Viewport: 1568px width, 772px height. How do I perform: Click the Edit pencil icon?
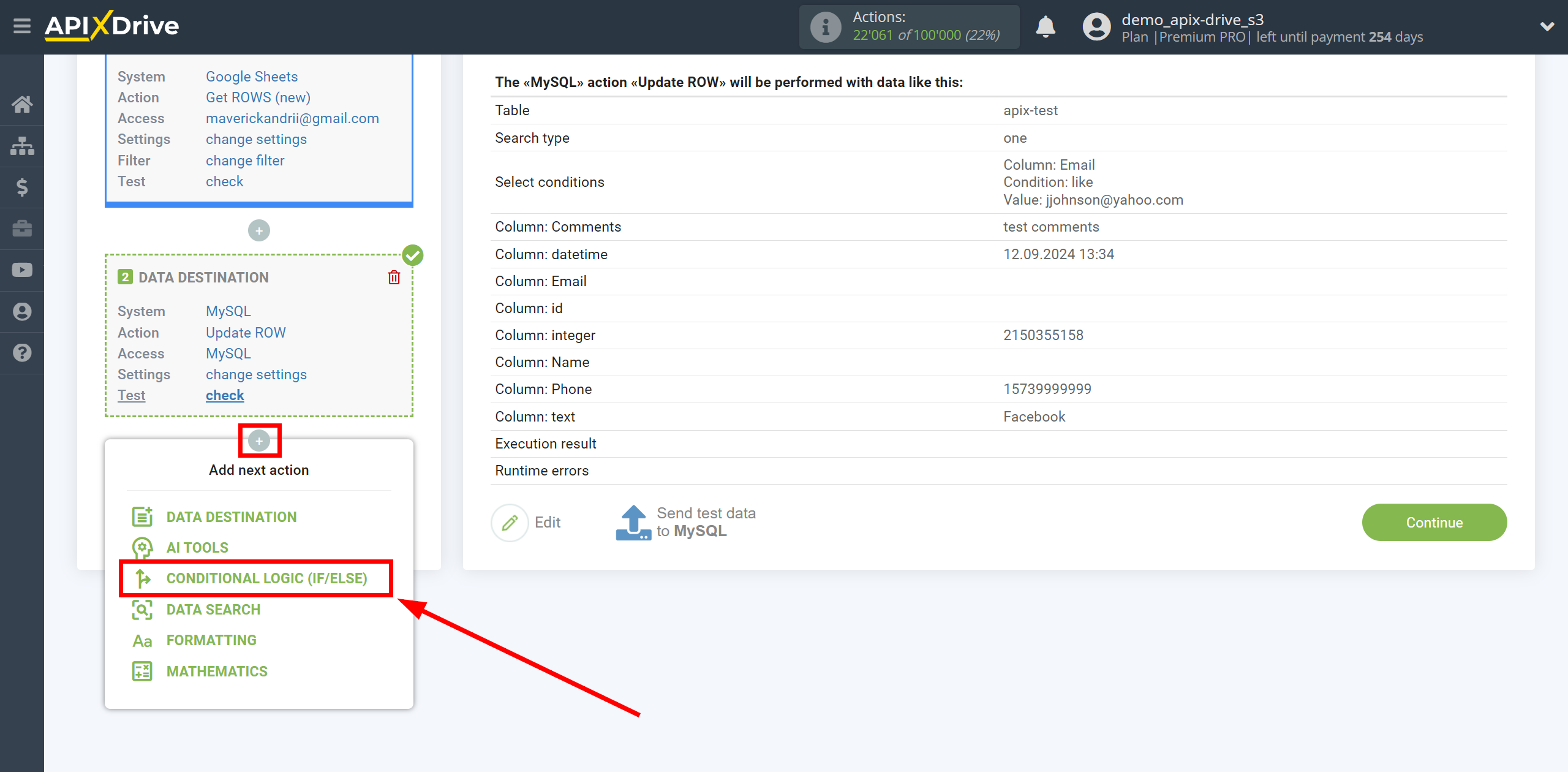(x=510, y=523)
